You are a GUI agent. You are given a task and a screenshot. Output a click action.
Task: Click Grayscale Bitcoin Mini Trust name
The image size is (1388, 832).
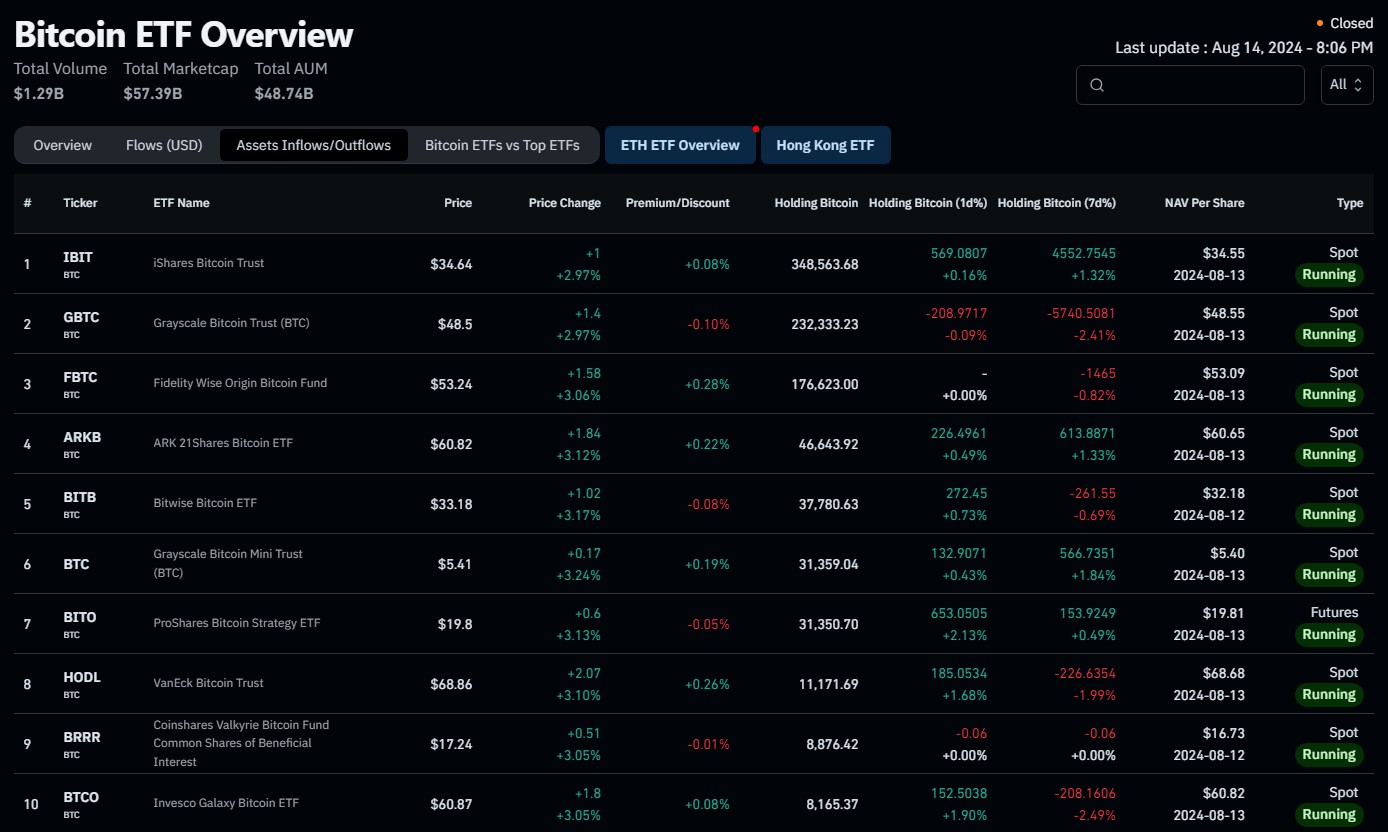pyautogui.click(x=228, y=563)
